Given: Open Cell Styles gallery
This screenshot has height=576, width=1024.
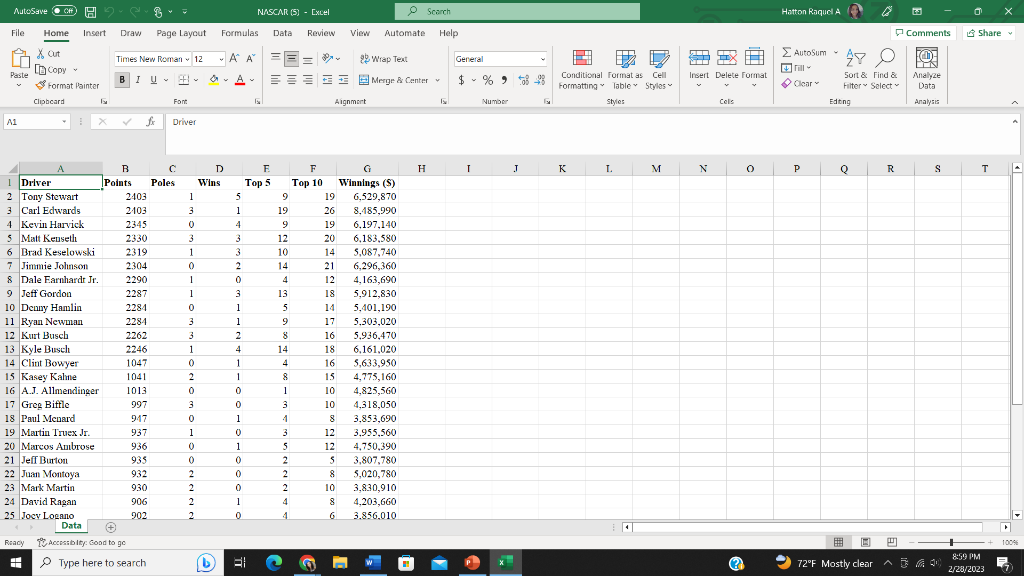Looking at the screenshot, I should (x=659, y=70).
